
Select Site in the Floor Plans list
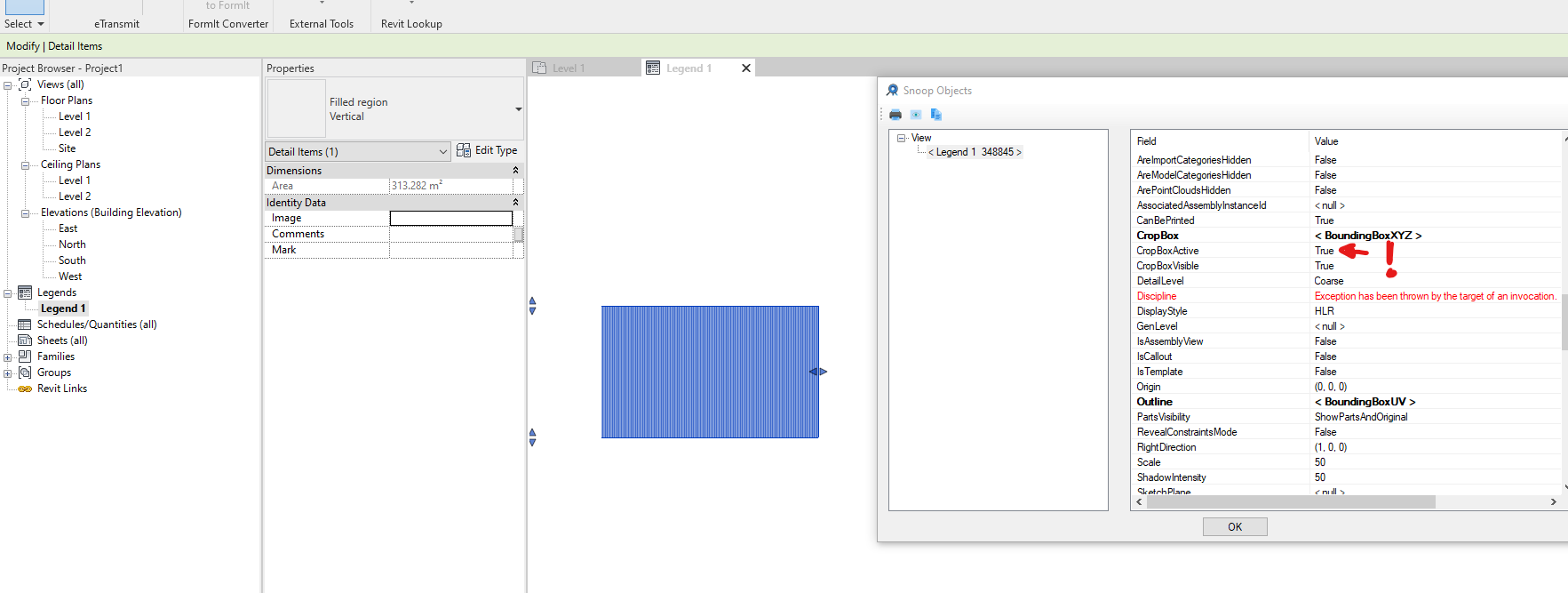pos(68,148)
